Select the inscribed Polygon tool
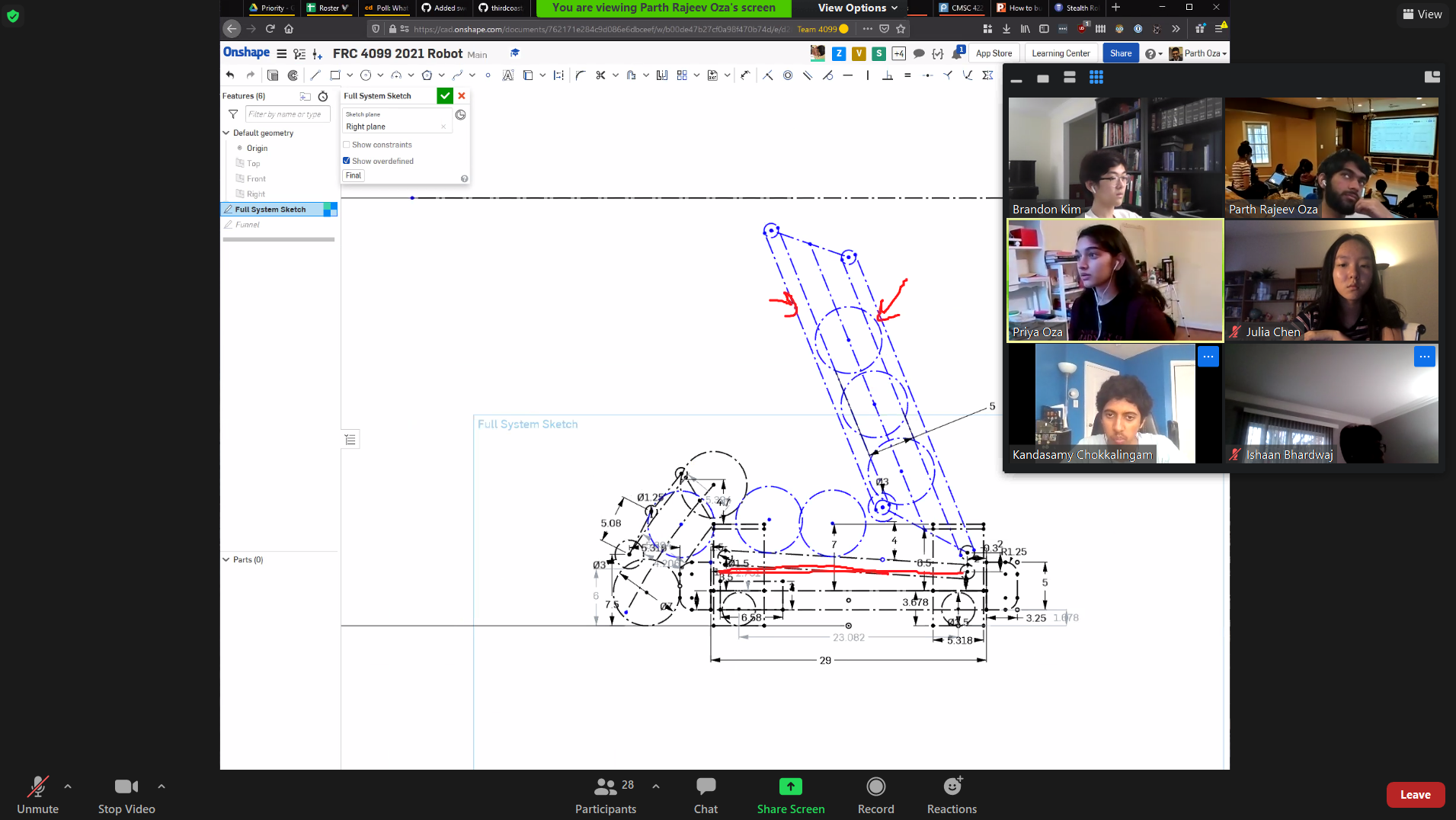This screenshot has width=1456, height=820. click(427, 75)
